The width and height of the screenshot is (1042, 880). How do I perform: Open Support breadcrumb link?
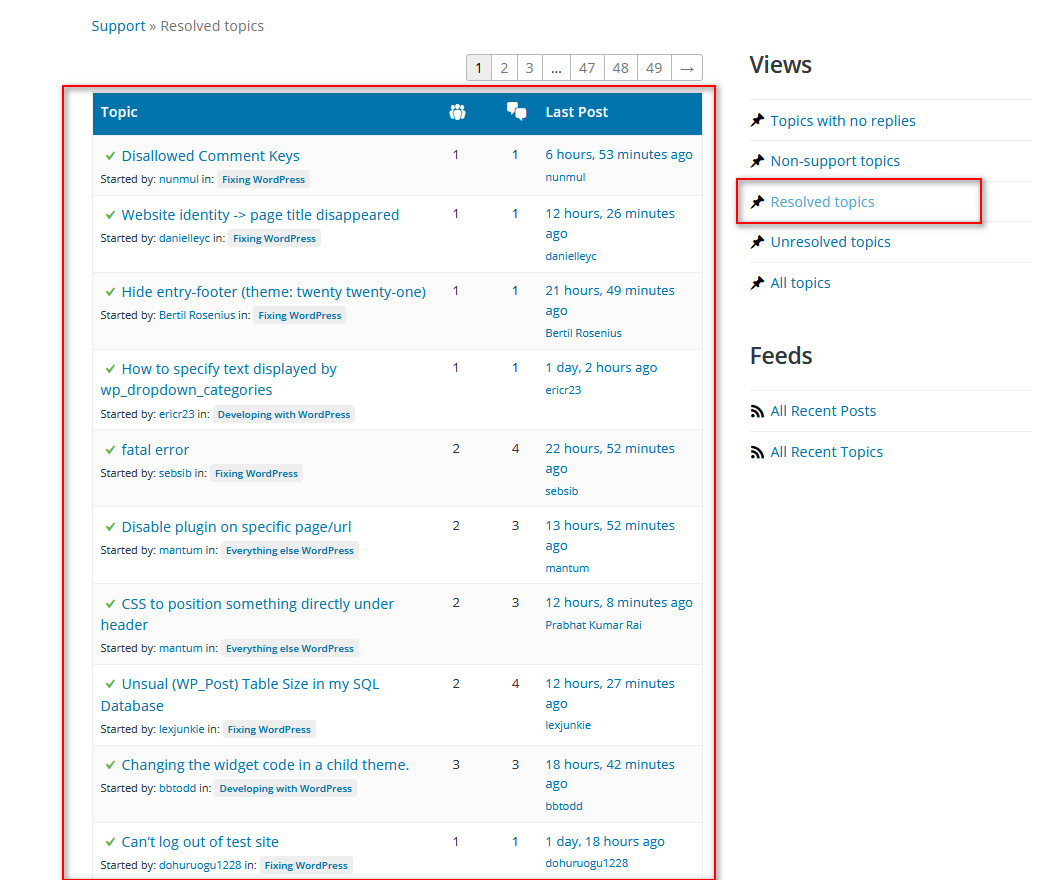pyautogui.click(x=118, y=26)
